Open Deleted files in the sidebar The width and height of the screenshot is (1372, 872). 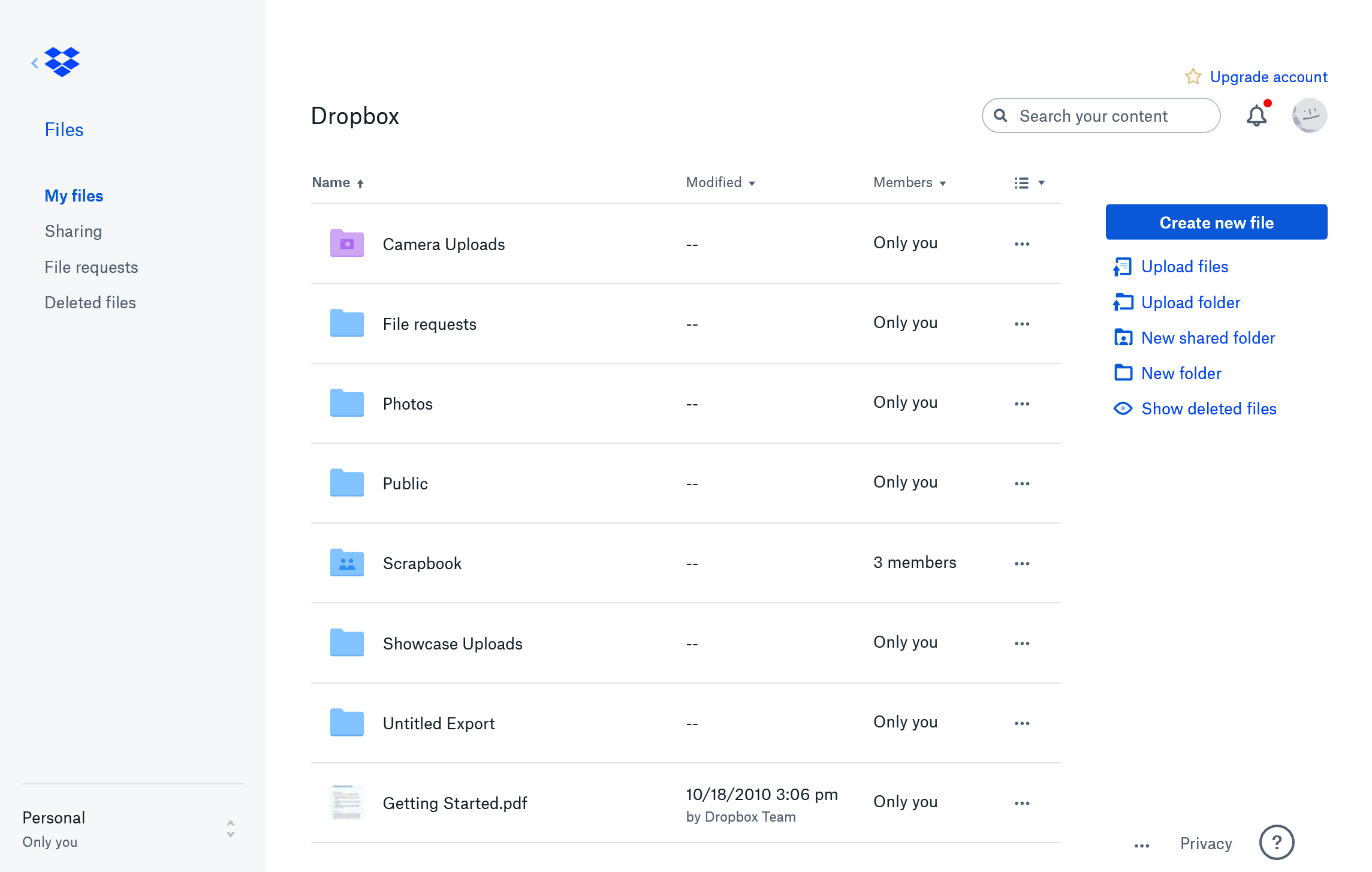[90, 302]
